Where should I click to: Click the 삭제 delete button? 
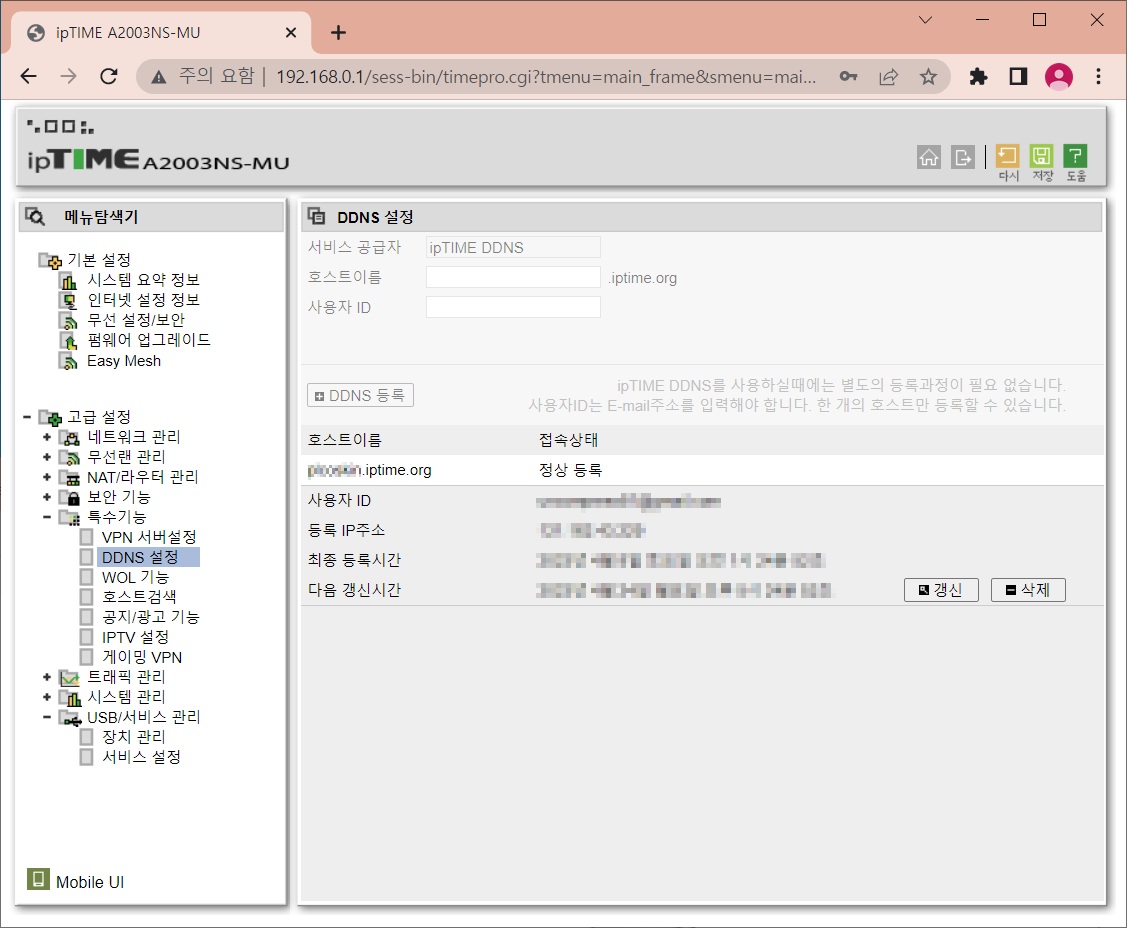click(x=1028, y=589)
